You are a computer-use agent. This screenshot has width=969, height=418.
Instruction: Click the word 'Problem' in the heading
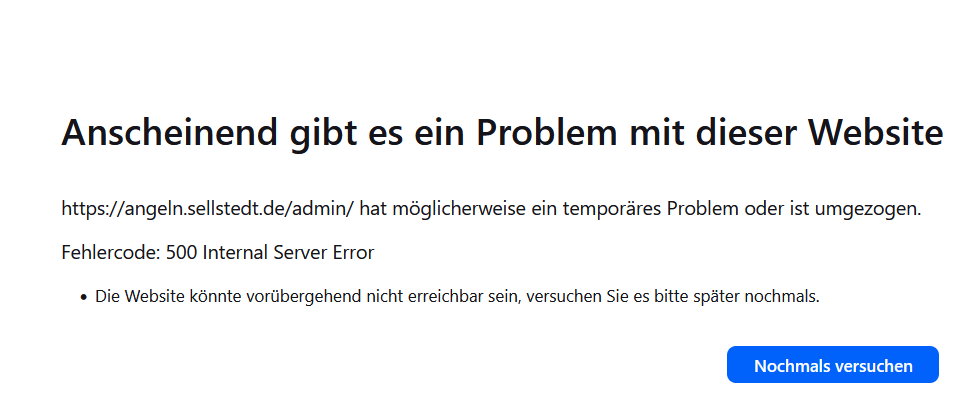(548, 132)
